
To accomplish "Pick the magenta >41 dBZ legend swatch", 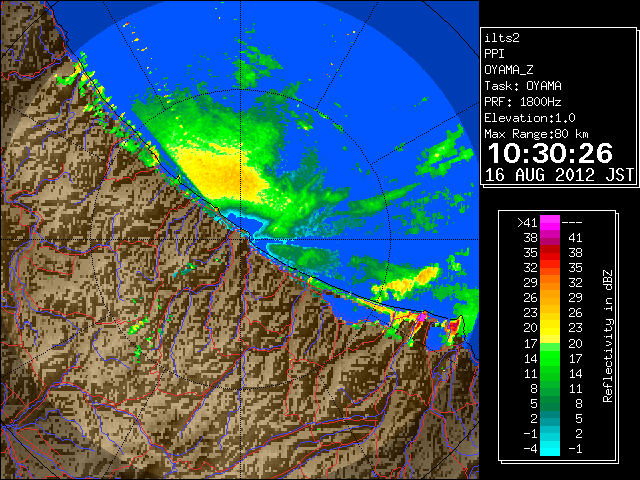I will 550,222.
